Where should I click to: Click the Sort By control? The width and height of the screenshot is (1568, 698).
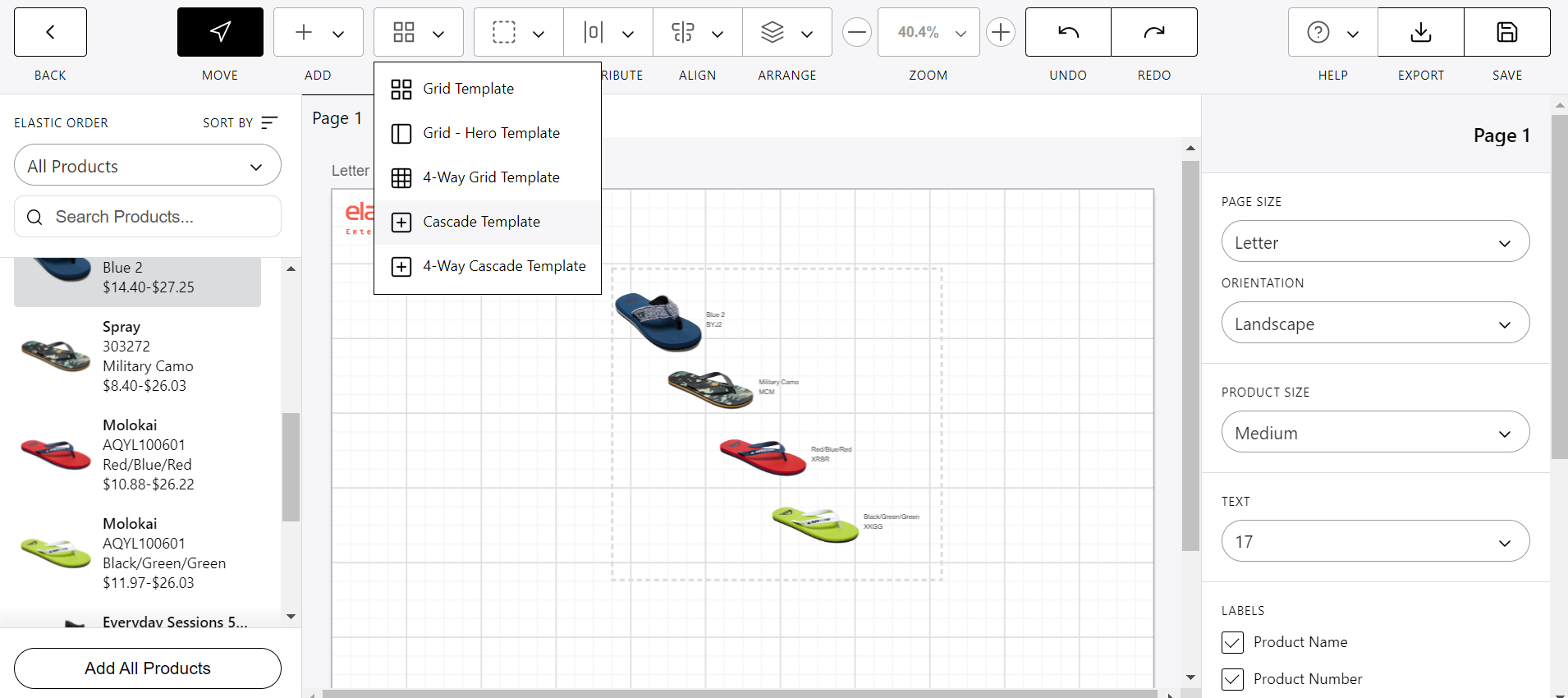pyautogui.click(x=240, y=123)
